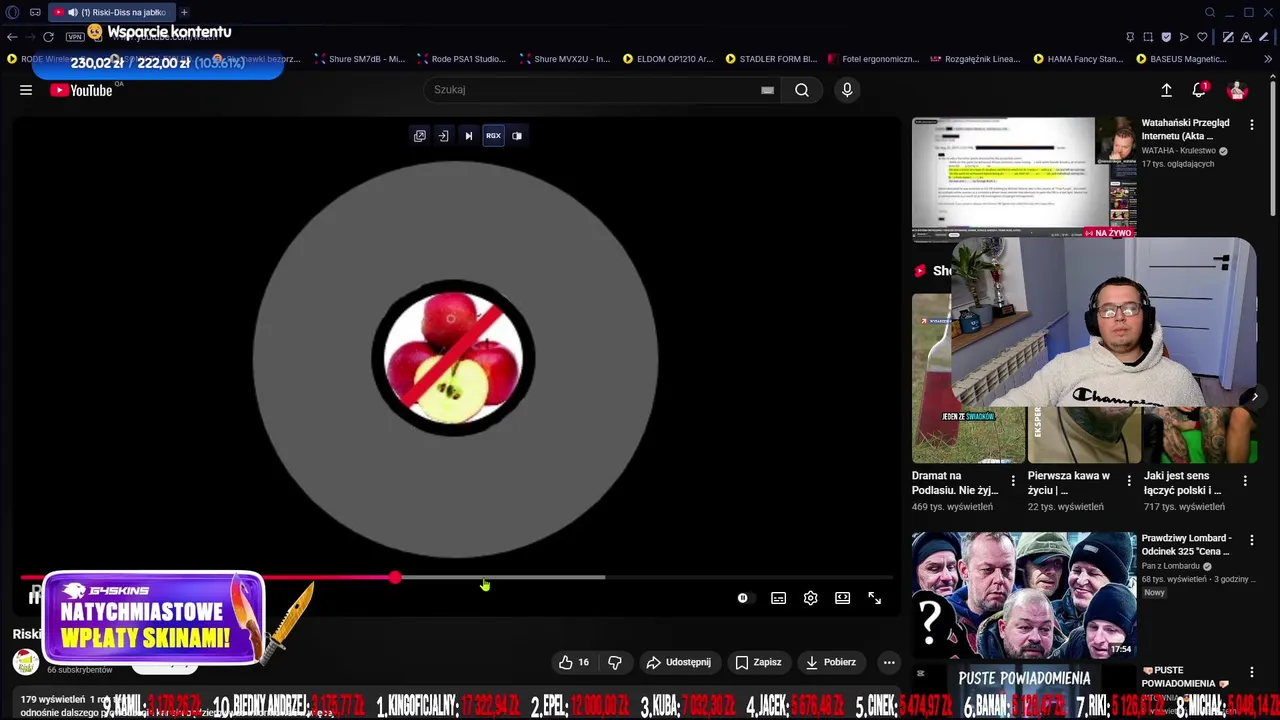Open STADLER FORM bookmark
The image size is (1280, 720).
point(771,59)
